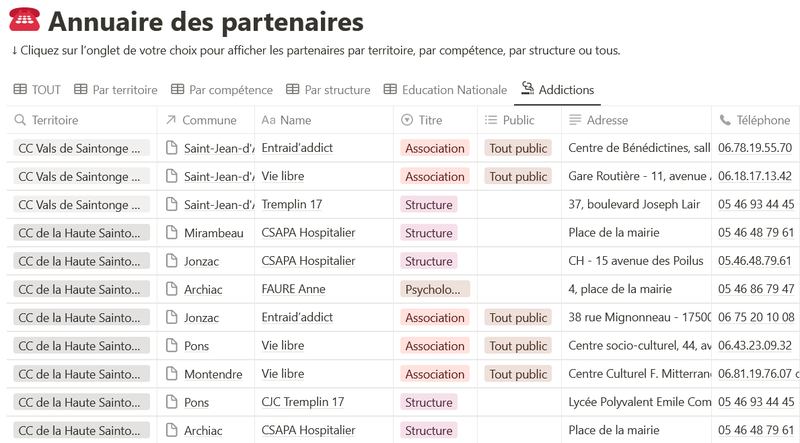Click the Adresse column text icon
Screen dimensions: 800x443
click(x=575, y=120)
